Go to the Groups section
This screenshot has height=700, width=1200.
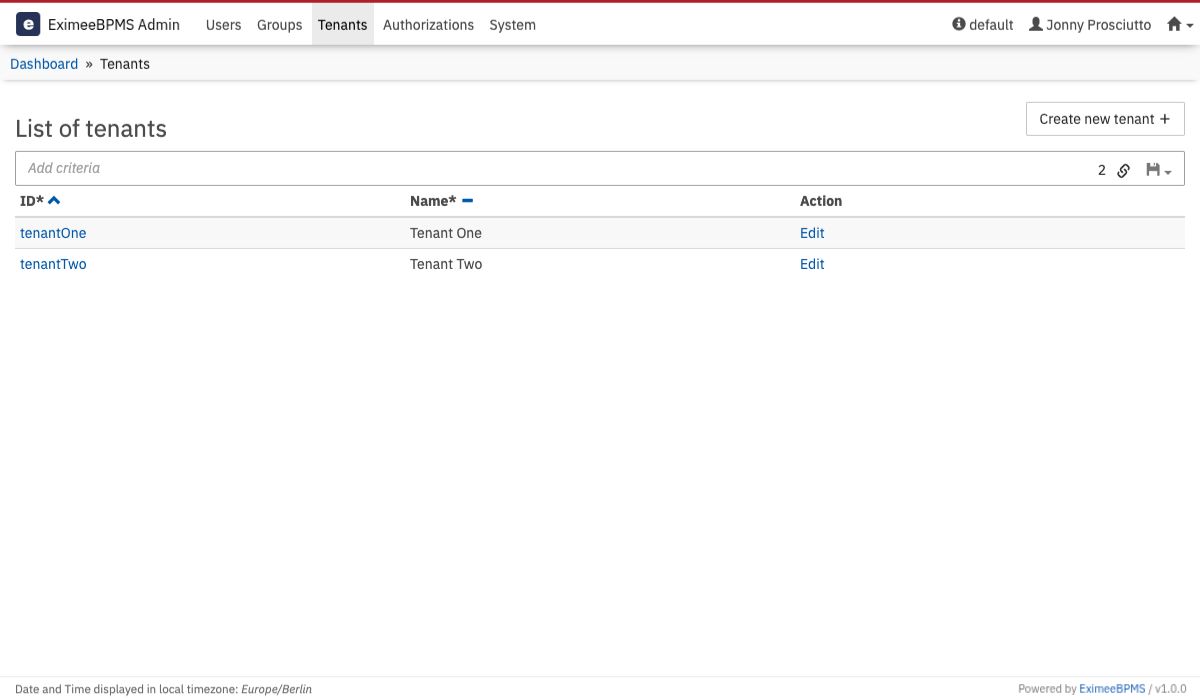point(279,24)
